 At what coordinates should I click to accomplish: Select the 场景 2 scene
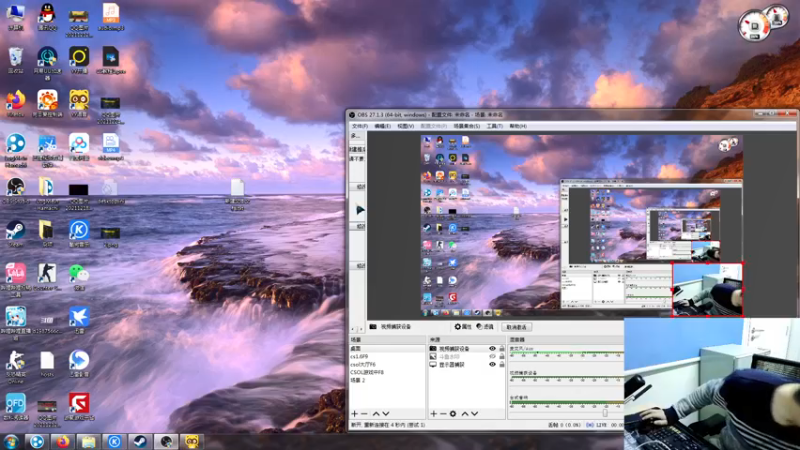click(387, 380)
